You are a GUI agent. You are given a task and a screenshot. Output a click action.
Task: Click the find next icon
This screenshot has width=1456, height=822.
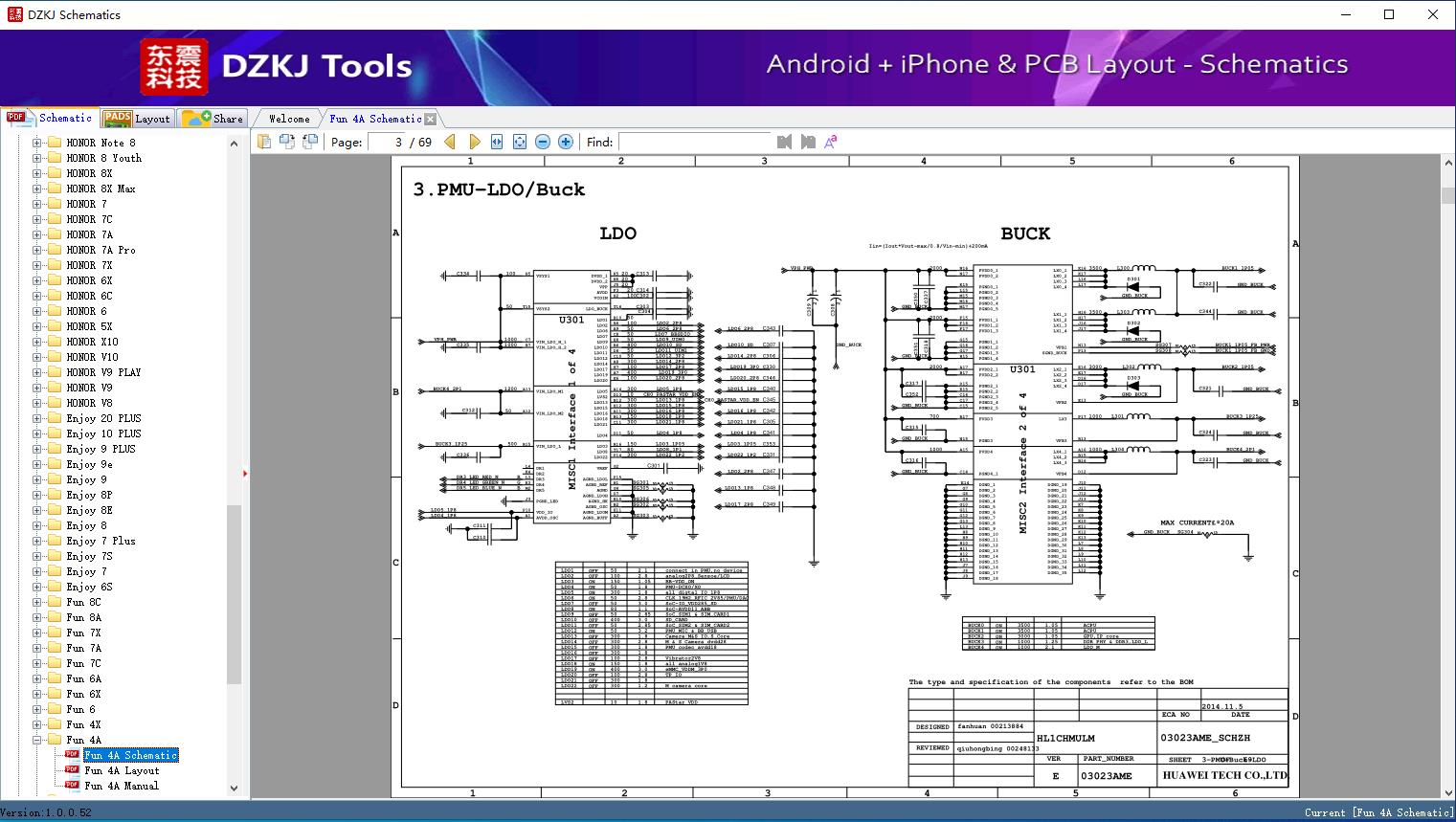pyautogui.click(x=808, y=142)
